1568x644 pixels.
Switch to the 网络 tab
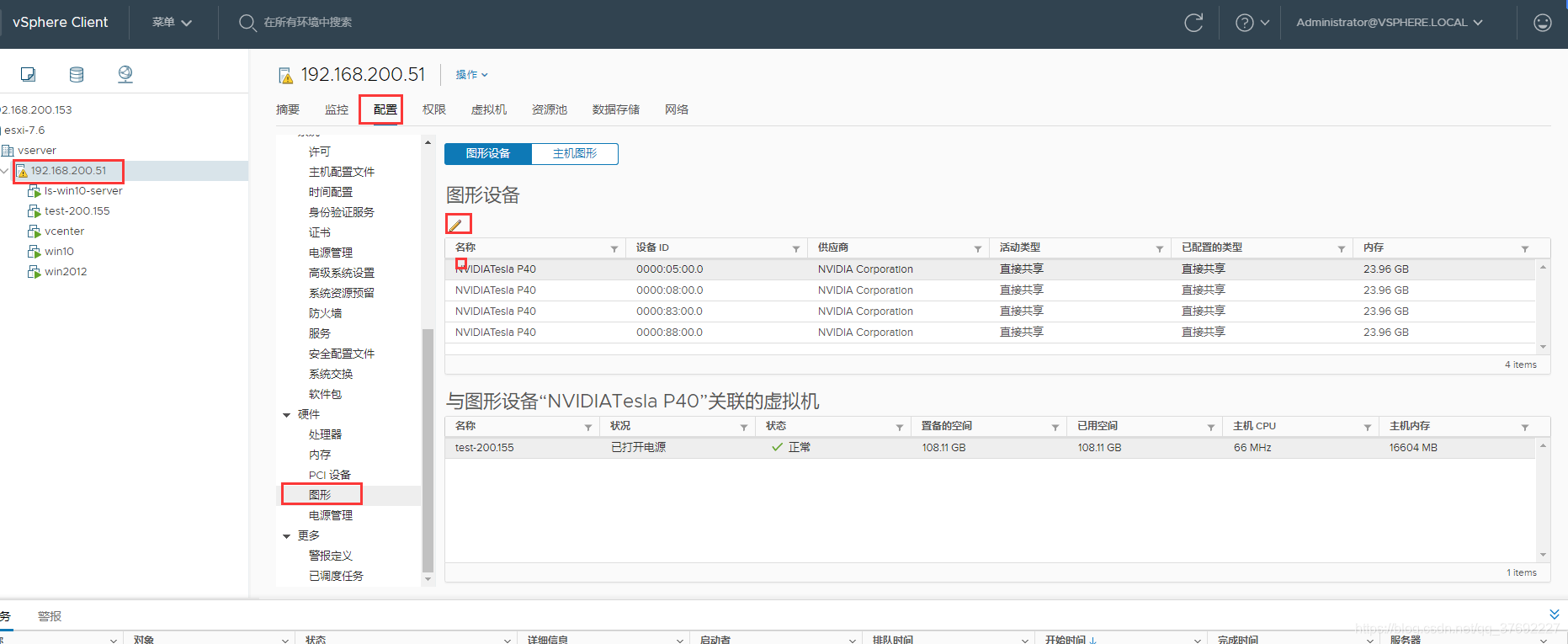(677, 109)
